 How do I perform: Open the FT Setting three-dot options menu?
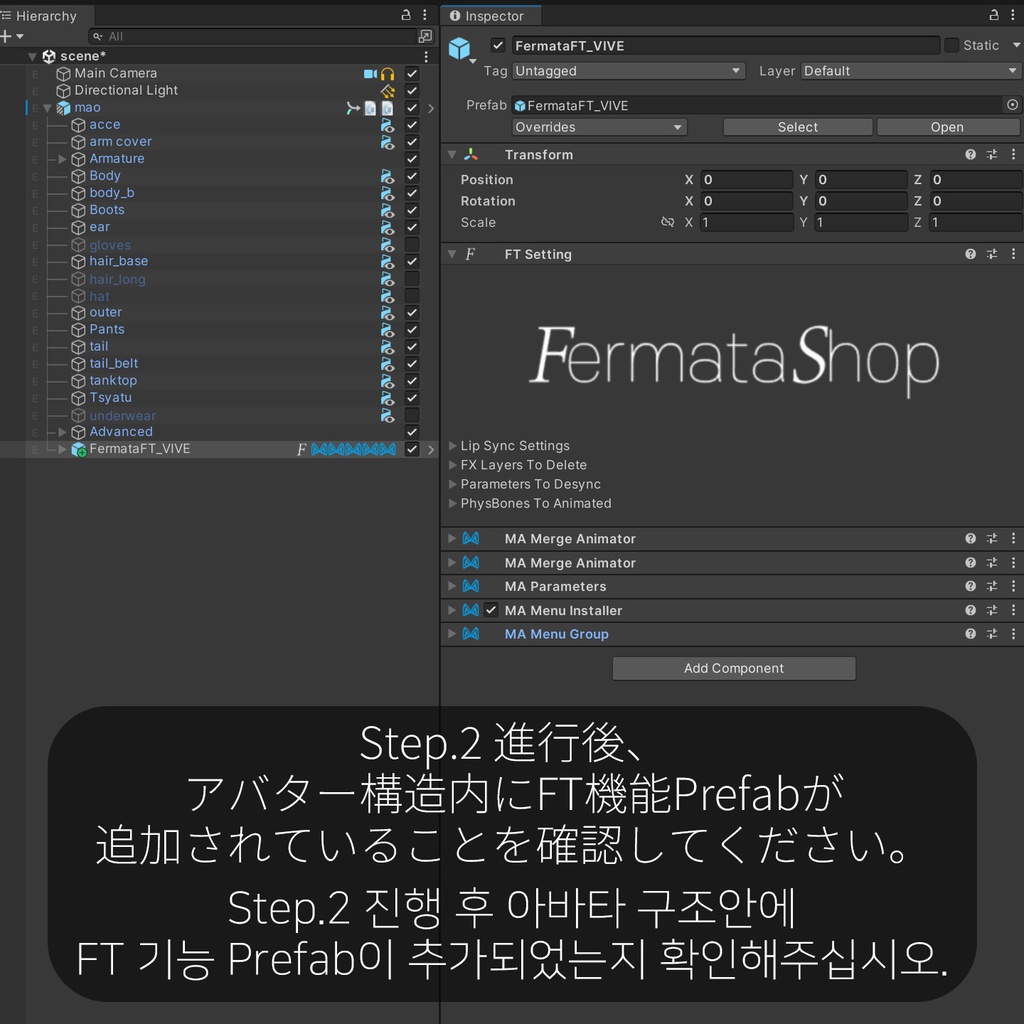1014,254
